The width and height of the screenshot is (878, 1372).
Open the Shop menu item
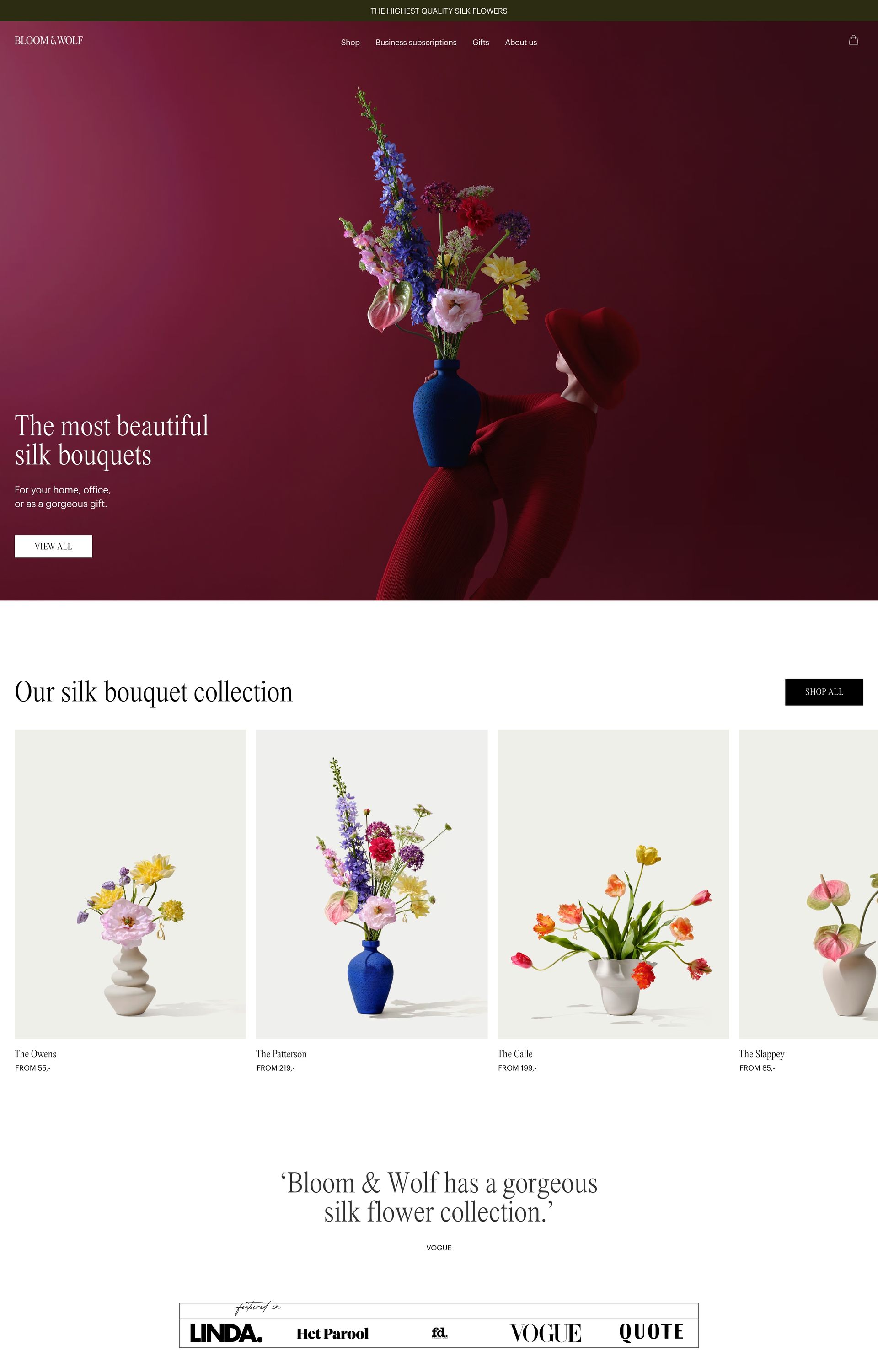[x=350, y=42]
